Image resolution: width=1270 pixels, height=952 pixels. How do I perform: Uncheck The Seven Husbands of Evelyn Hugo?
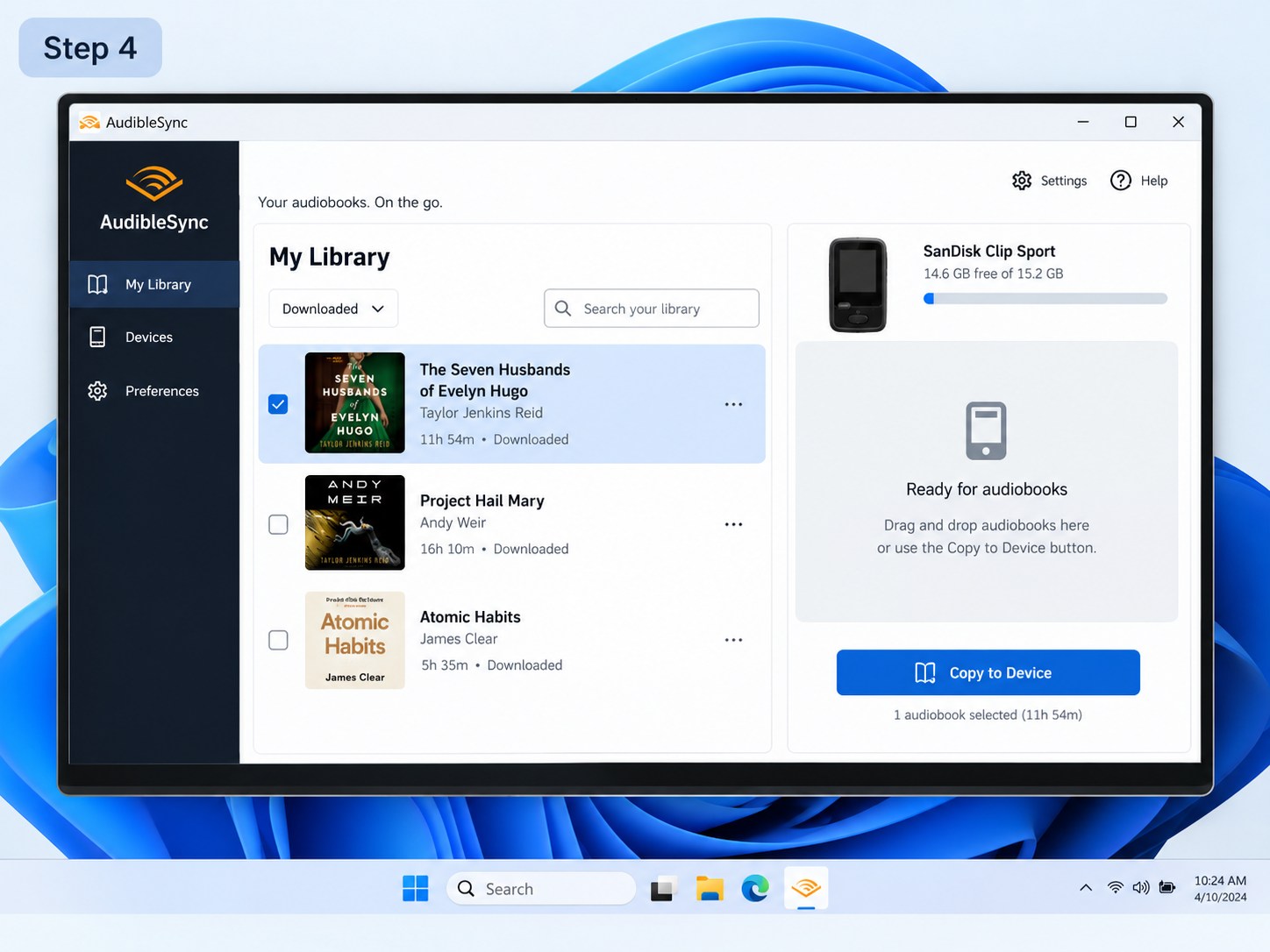coord(278,404)
